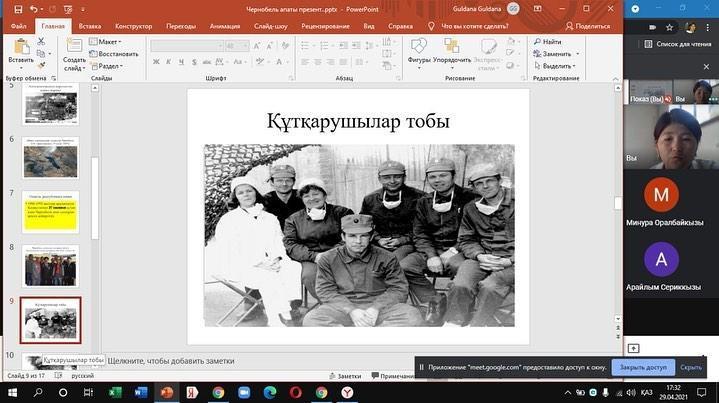
Task: Click the Windows search icon on taskbar
Action: click(x=36, y=394)
